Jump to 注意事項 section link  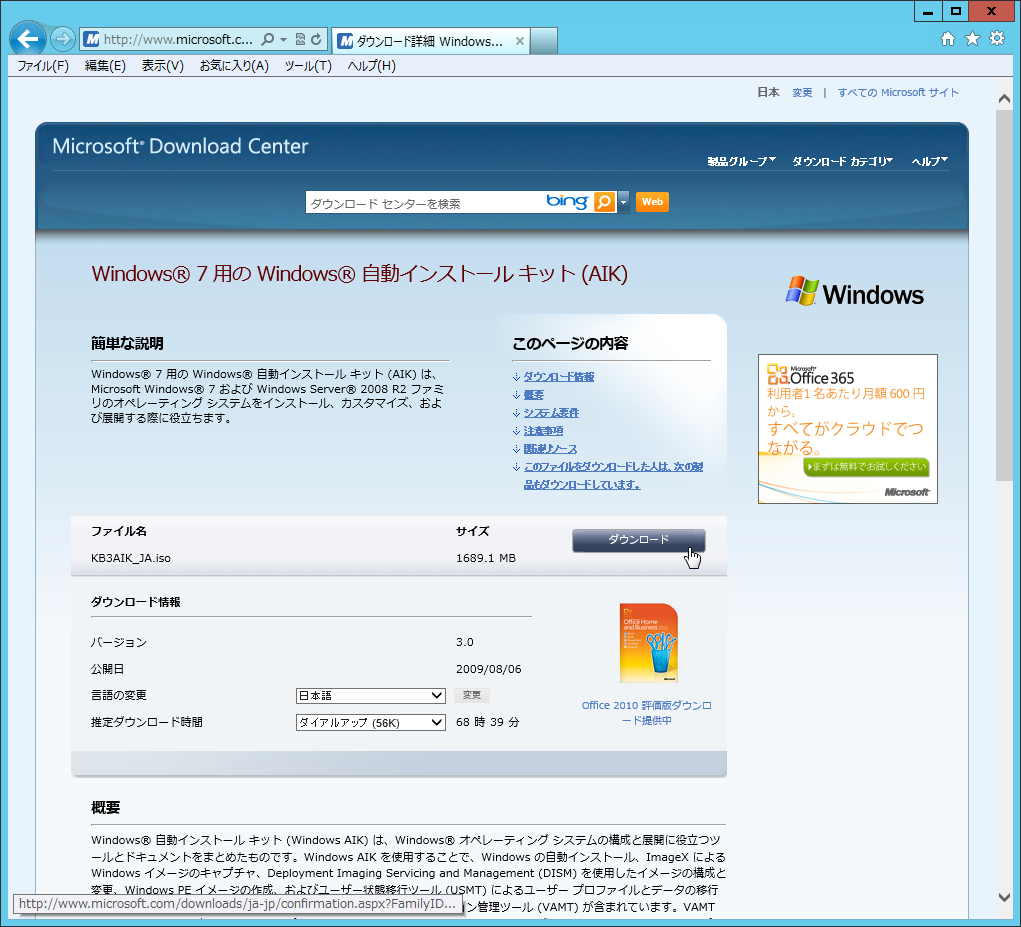(543, 431)
